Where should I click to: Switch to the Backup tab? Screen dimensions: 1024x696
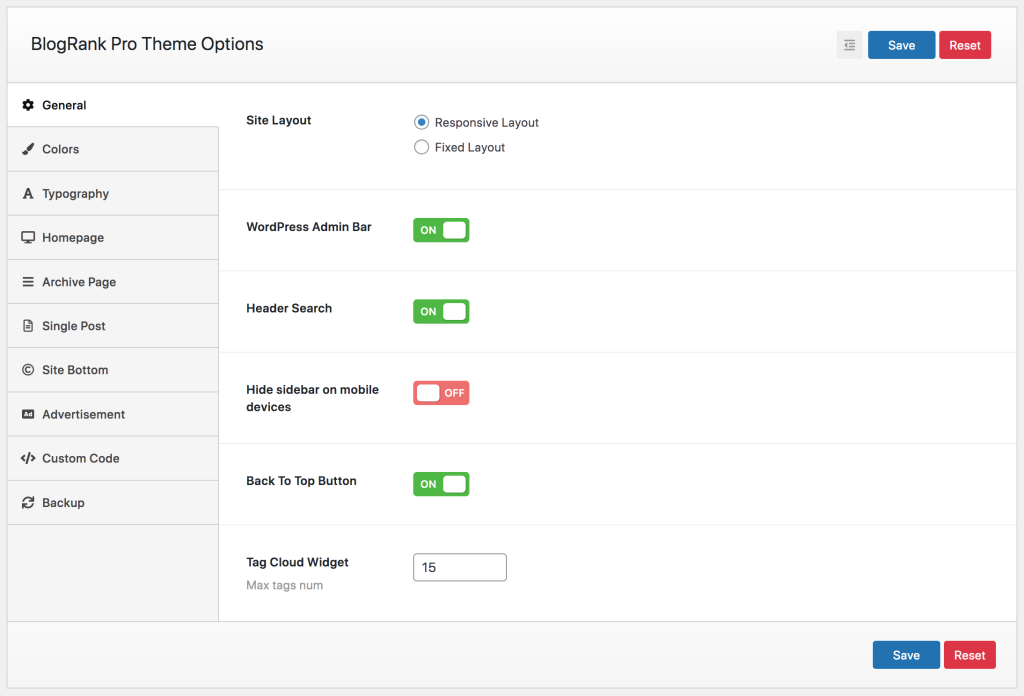pos(113,503)
